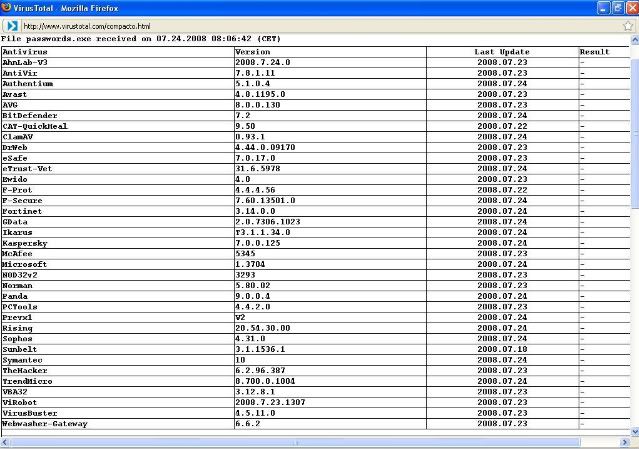Select 'Ewido' antivirus cell
This screenshot has width=639, height=449.
pyautogui.click(x=118, y=179)
